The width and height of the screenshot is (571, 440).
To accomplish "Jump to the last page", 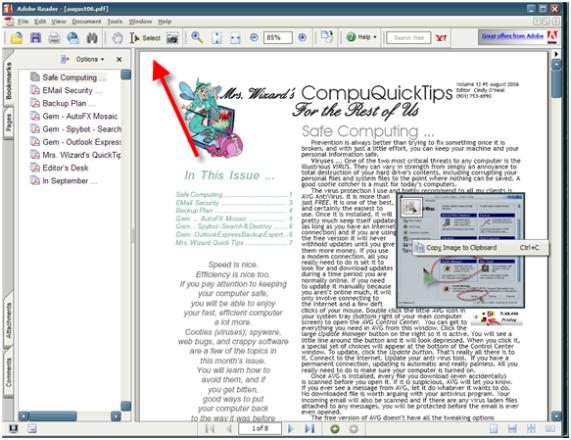I will coord(310,429).
